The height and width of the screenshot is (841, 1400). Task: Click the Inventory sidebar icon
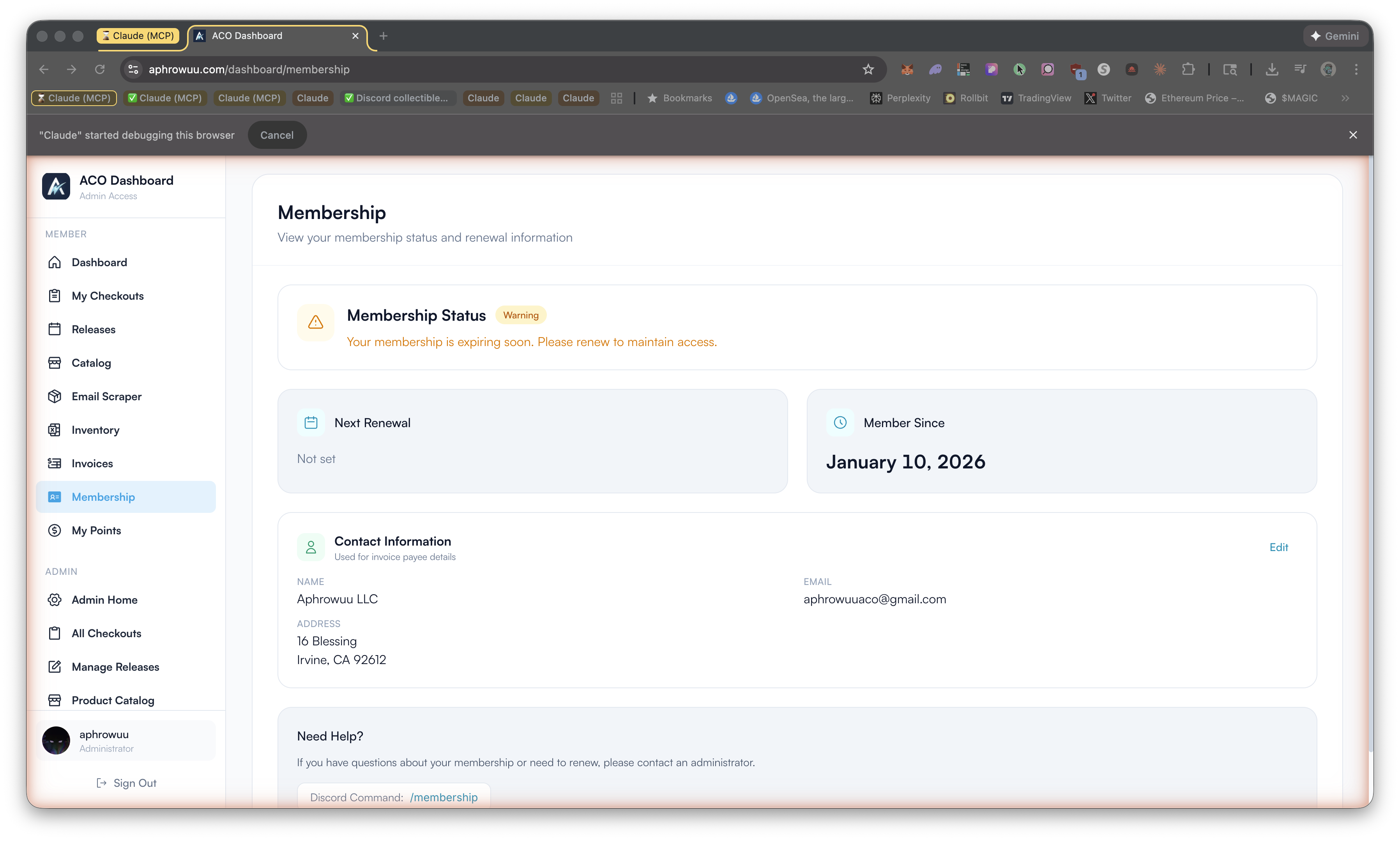(x=55, y=430)
